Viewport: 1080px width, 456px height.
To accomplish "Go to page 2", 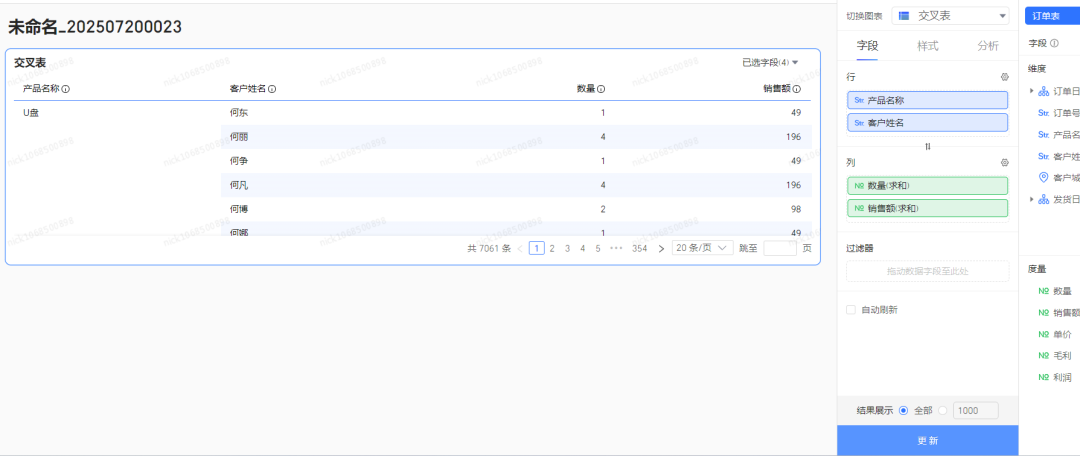I will (552, 249).
